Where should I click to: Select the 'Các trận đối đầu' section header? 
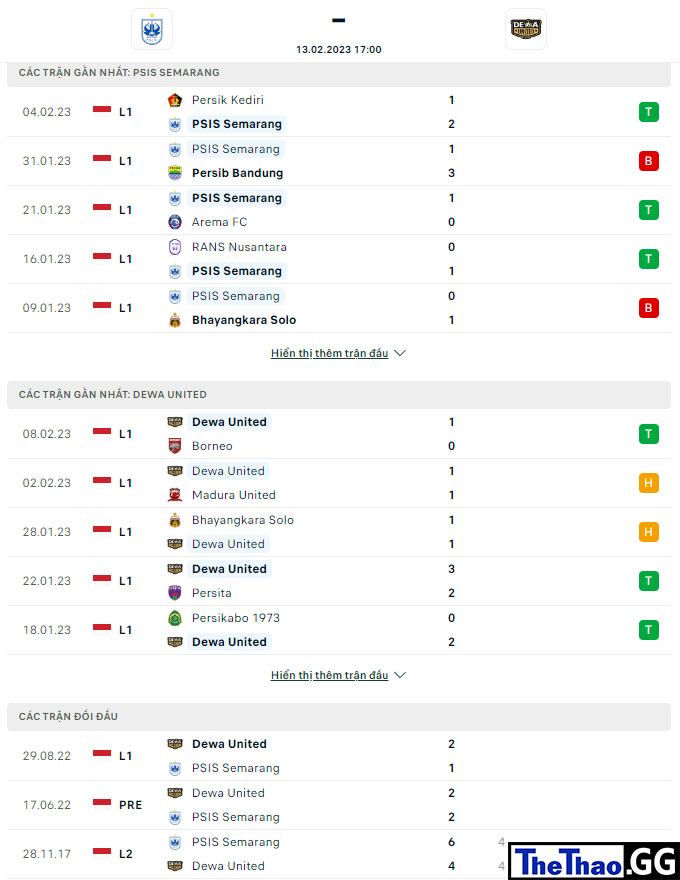(339, 717)
